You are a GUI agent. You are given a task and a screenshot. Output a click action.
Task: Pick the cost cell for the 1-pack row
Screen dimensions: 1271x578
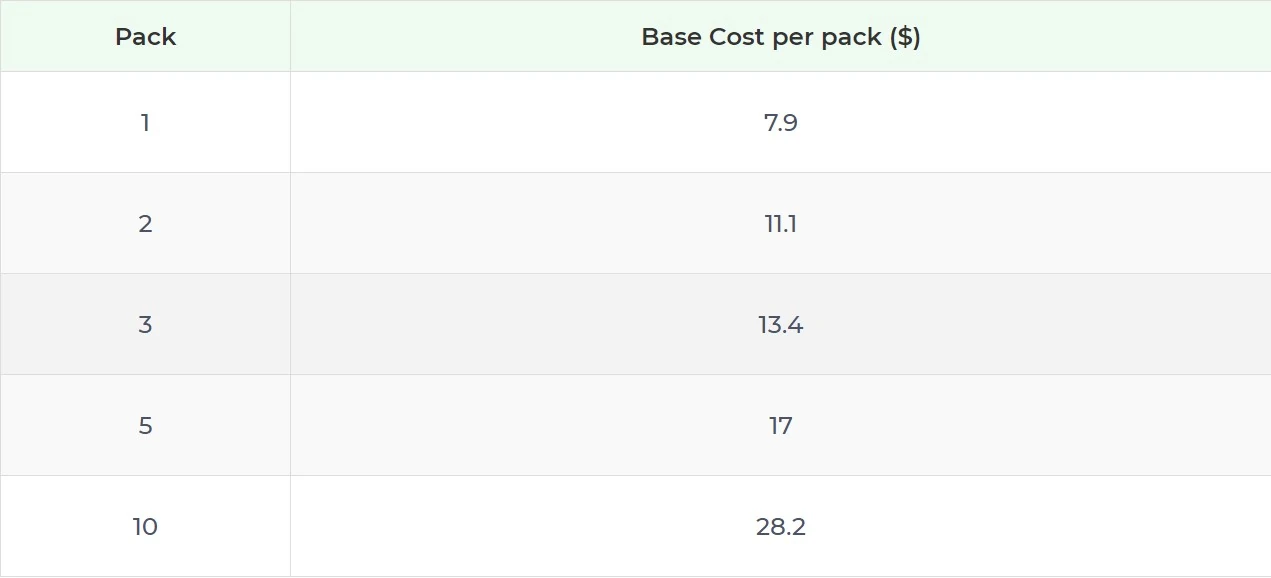[x=780, y=123]
